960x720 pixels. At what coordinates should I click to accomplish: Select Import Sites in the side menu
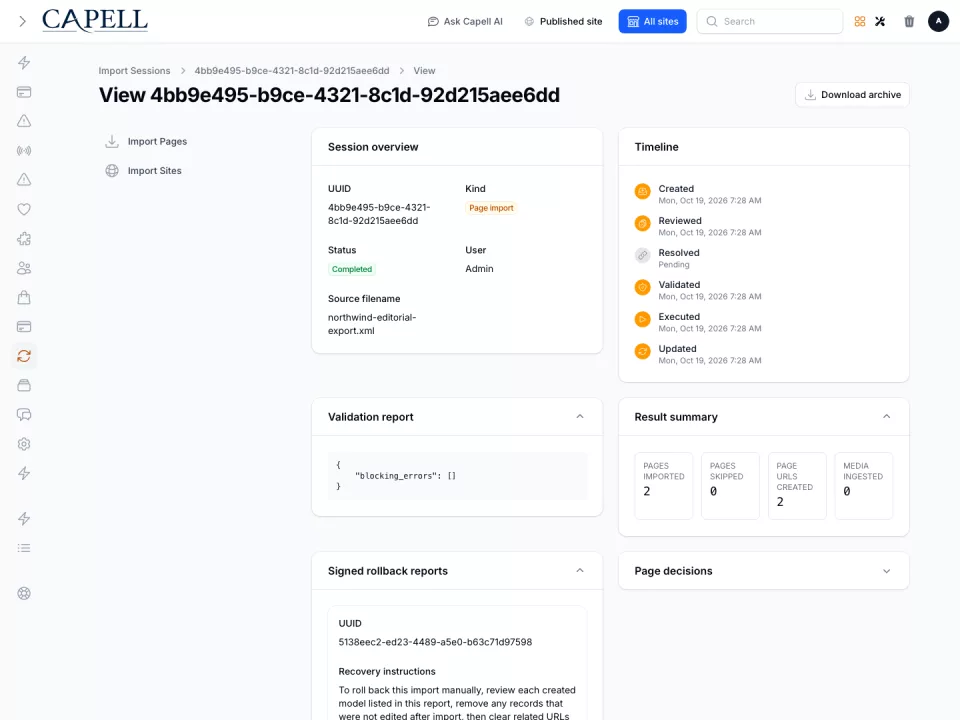point(154,171)
